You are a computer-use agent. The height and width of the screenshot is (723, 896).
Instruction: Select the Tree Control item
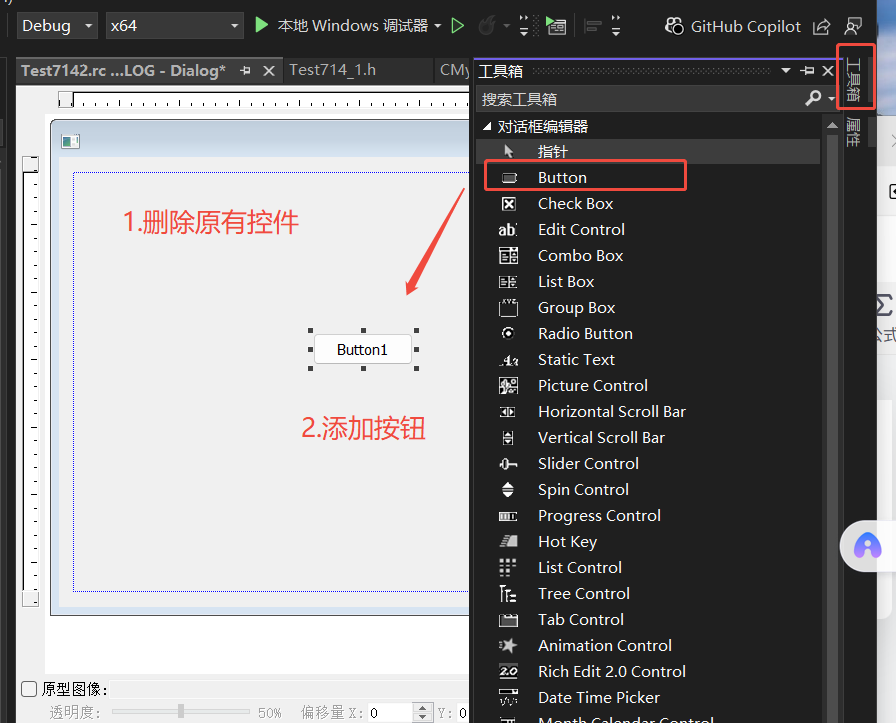[647, 593]
